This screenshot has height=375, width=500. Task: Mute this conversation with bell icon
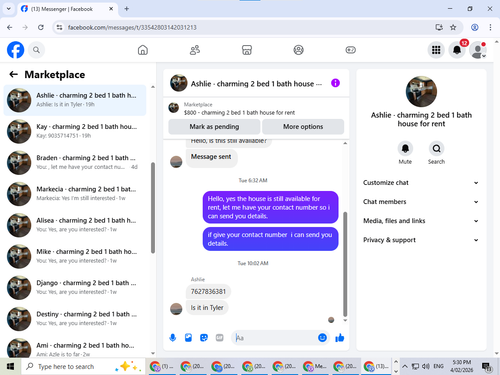405,148
